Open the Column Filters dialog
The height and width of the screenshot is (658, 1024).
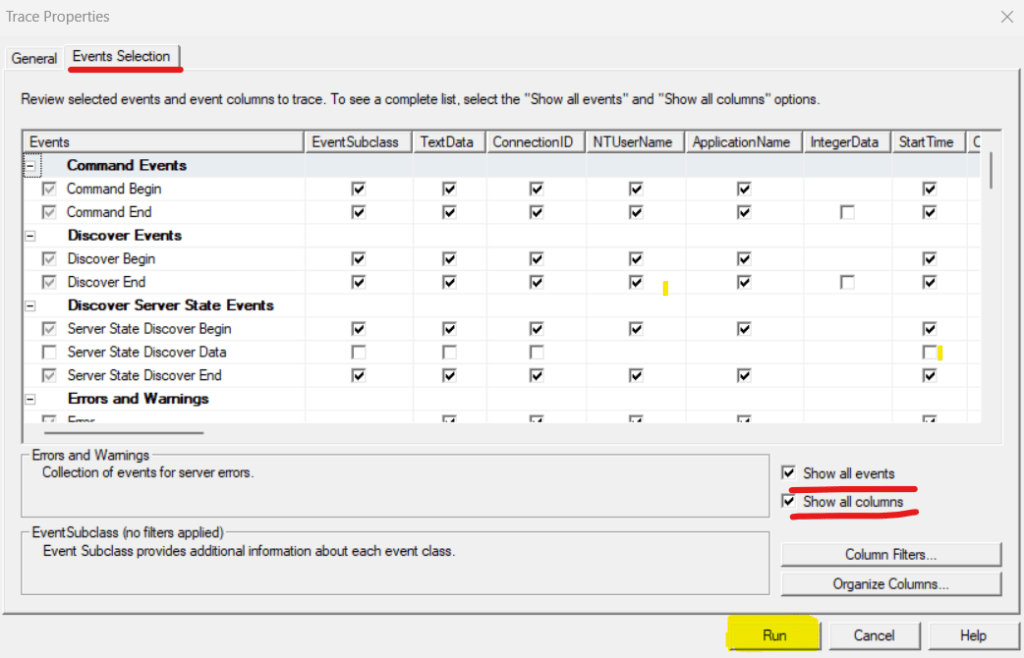[x=891, y=555]
